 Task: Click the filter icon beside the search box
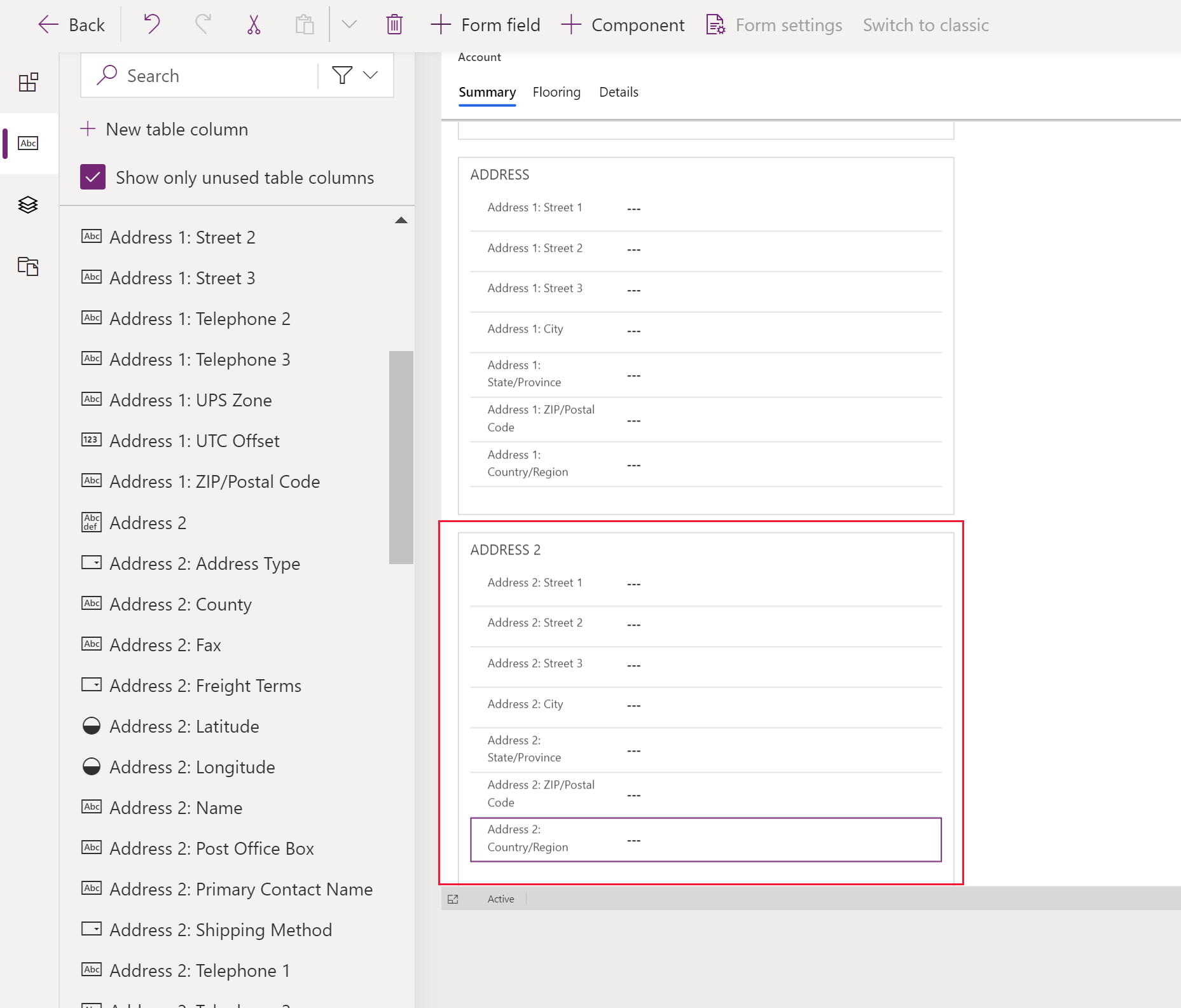point(342,75)
